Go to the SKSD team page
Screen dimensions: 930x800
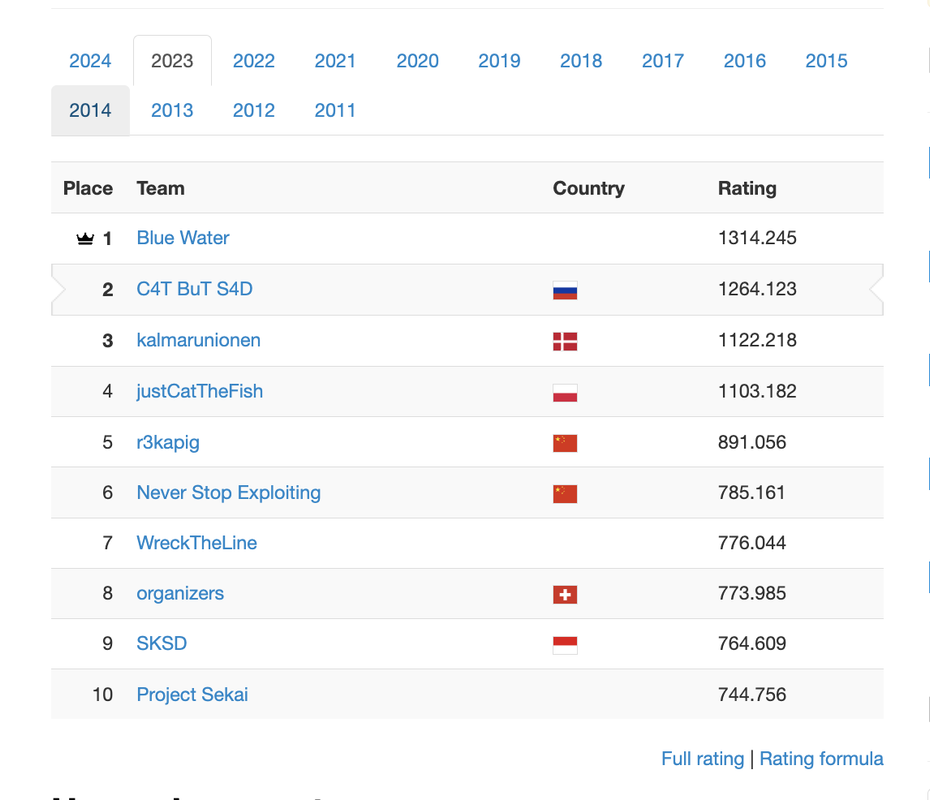(162, 643)
